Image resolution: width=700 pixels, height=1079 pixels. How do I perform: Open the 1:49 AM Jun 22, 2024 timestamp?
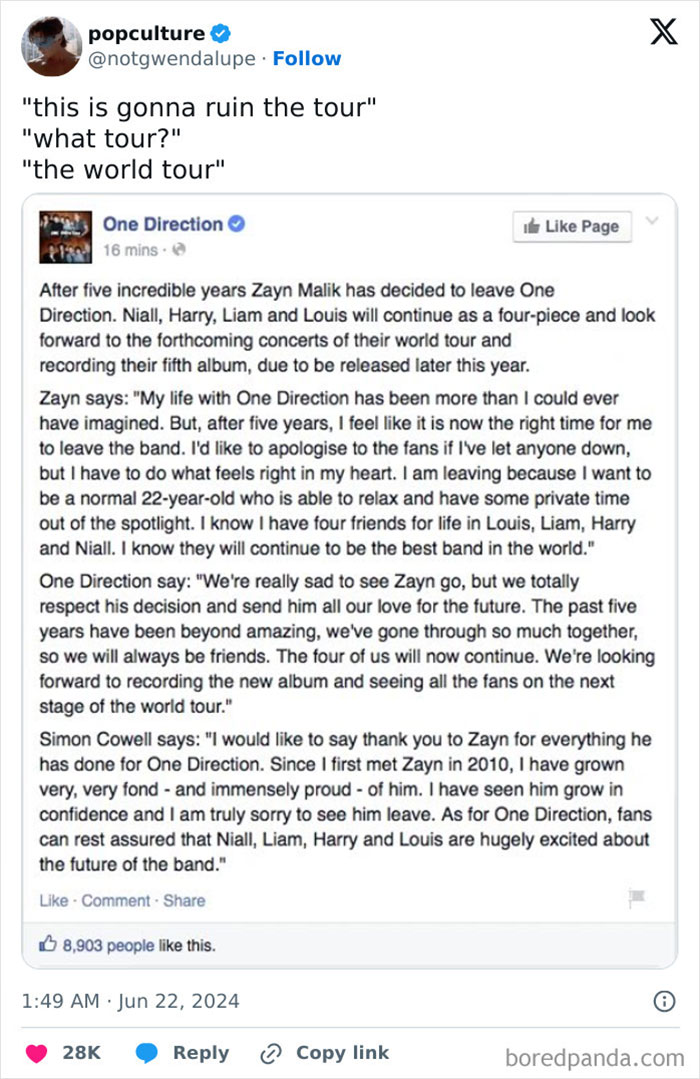(130, 1000)
